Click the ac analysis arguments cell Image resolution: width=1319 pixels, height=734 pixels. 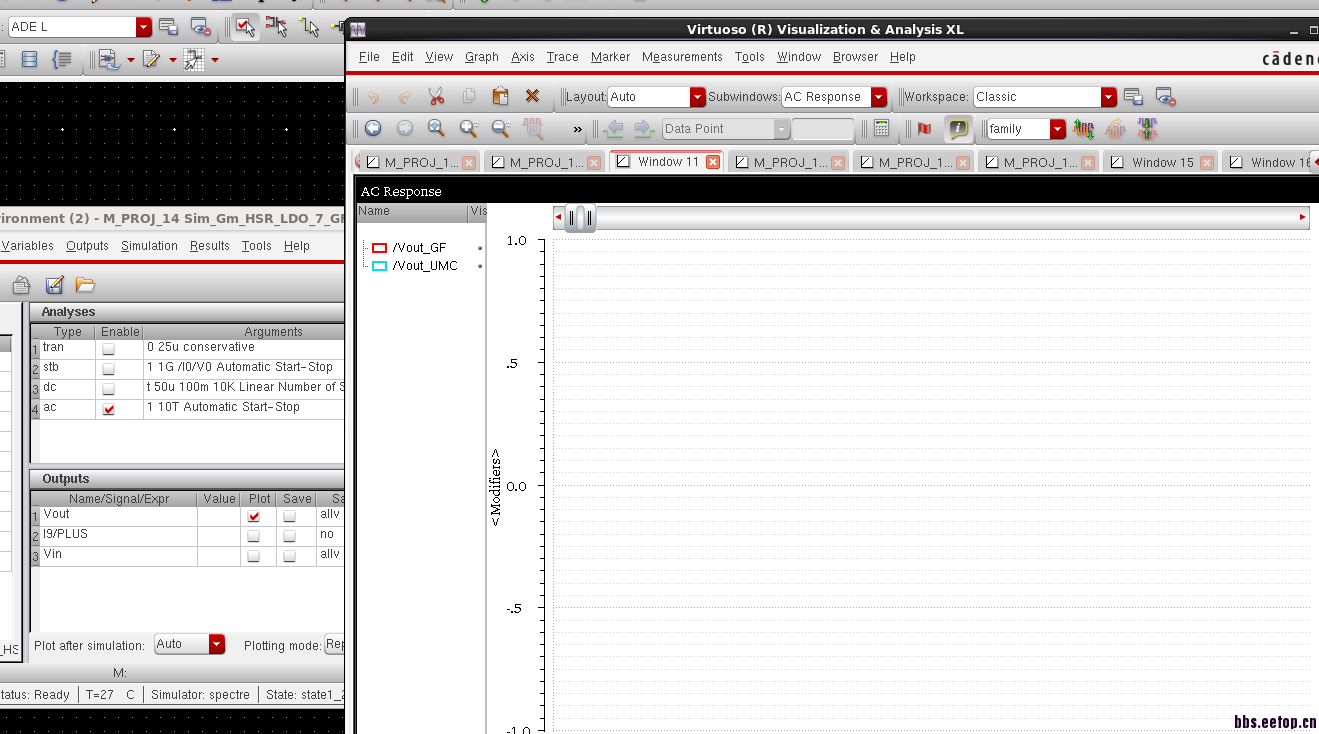[244, 408]
